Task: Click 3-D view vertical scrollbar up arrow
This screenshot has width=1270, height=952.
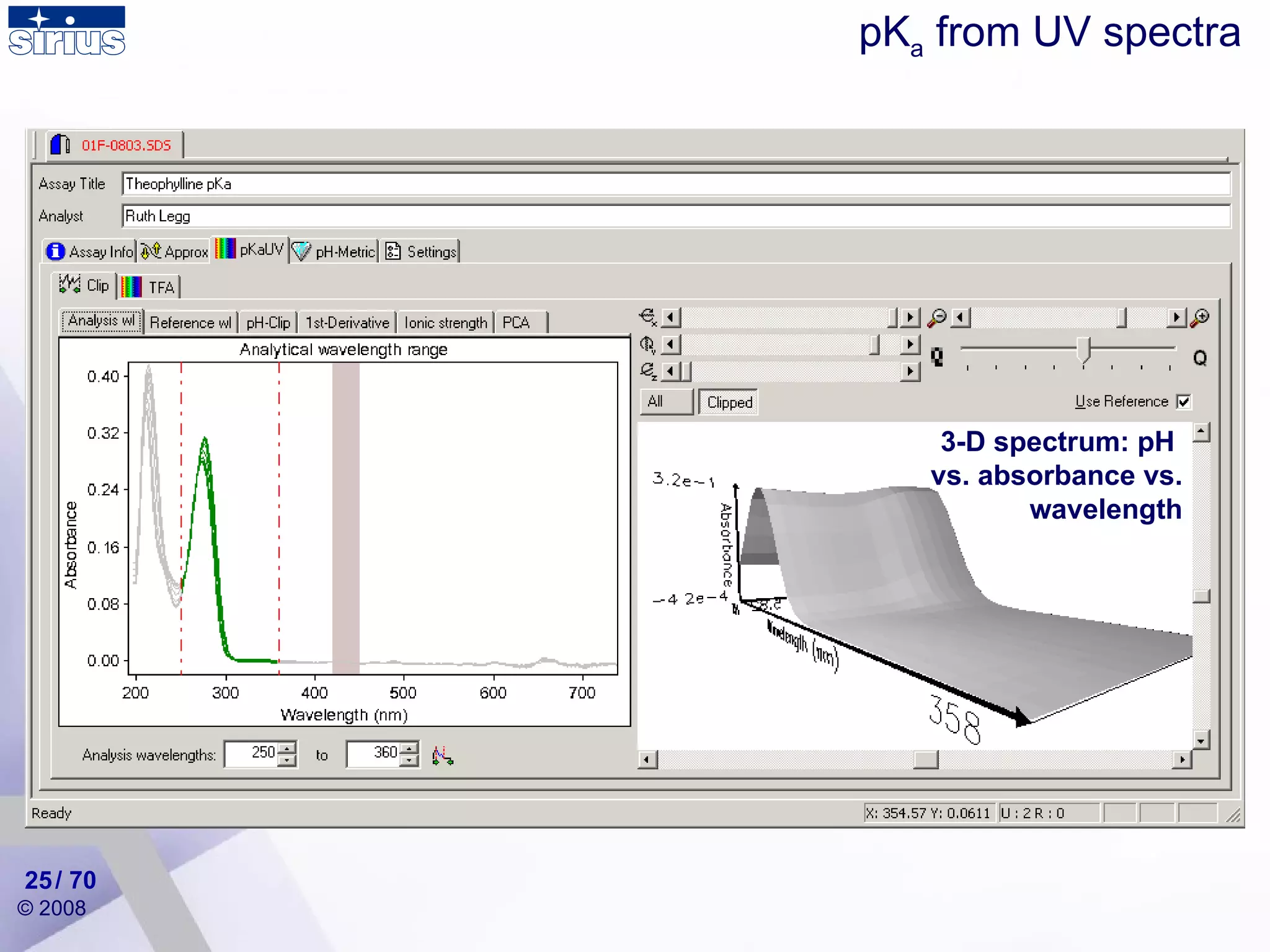Action: click(1201, 432)
